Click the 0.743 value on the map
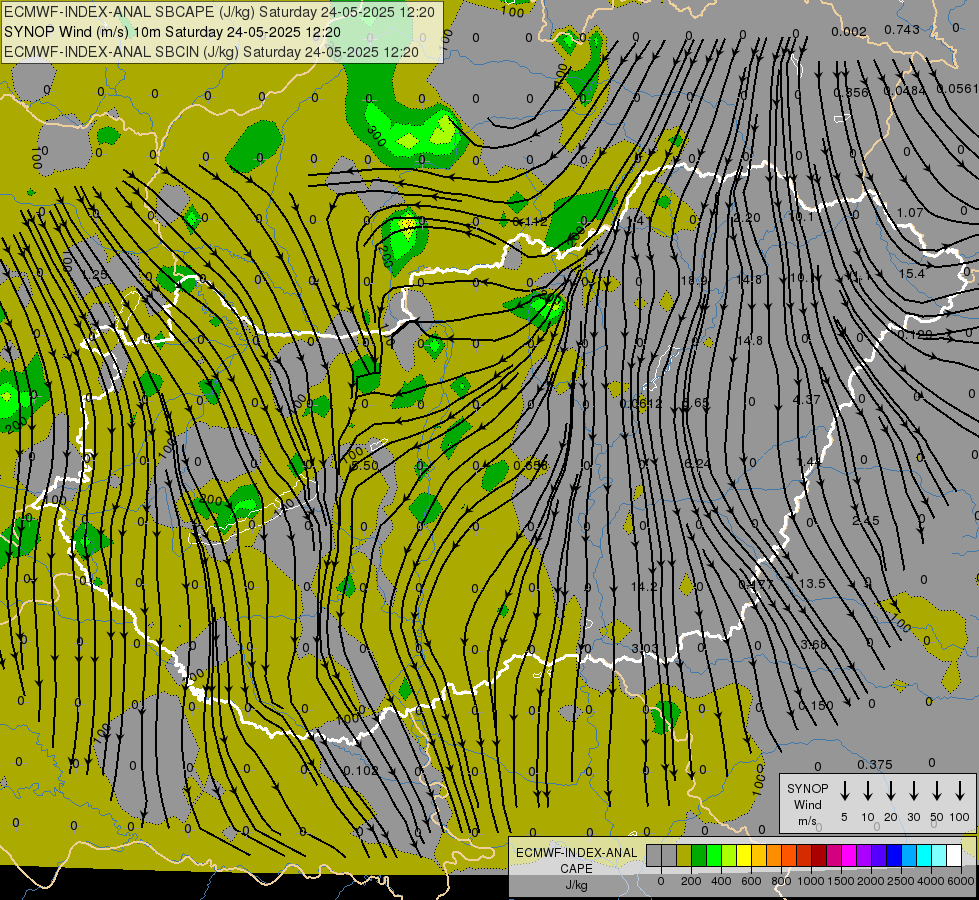 [902, 29]
